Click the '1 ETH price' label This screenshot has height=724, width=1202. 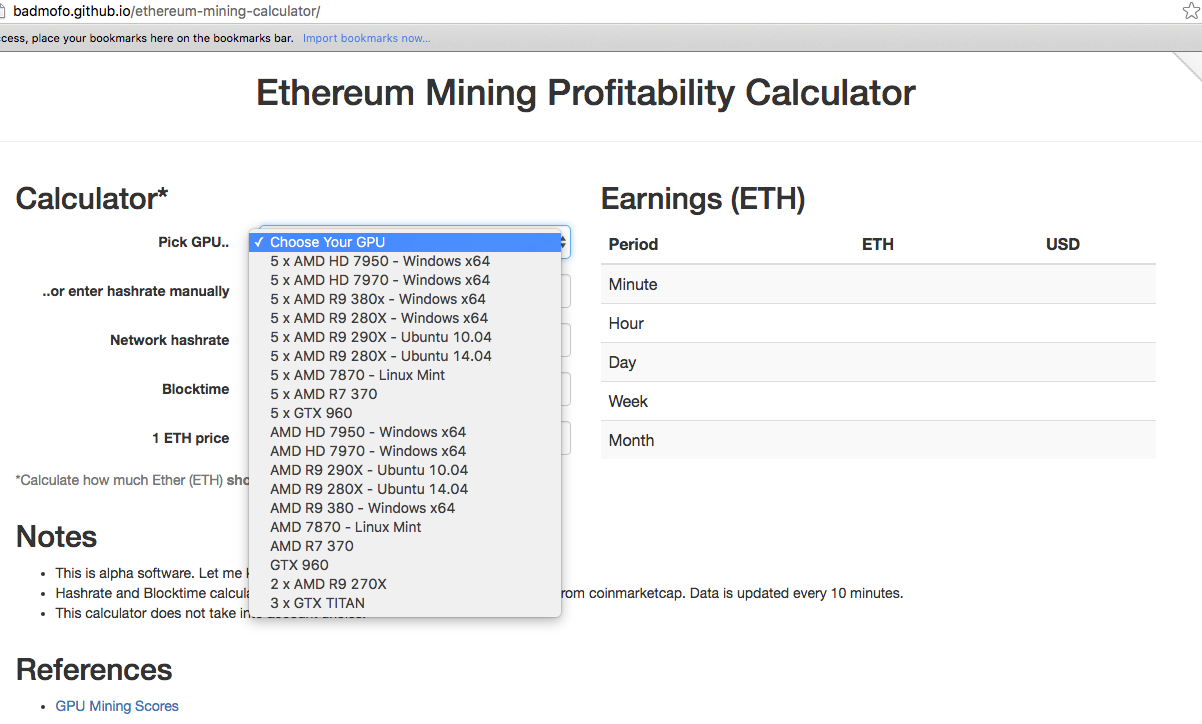pos(191,438)
